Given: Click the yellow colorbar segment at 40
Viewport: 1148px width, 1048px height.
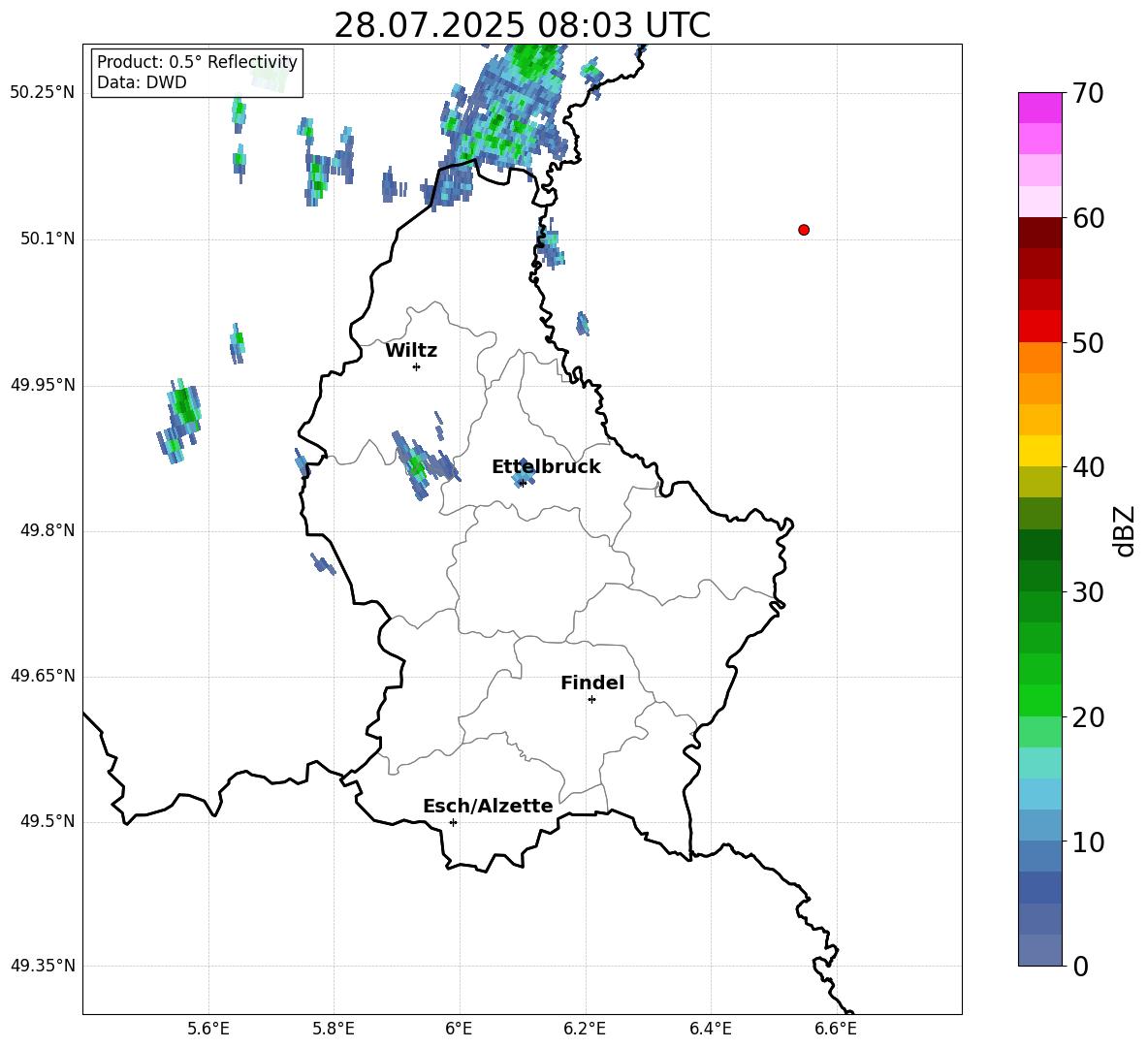Looking at the screenshot, I should click(1040, 451).
